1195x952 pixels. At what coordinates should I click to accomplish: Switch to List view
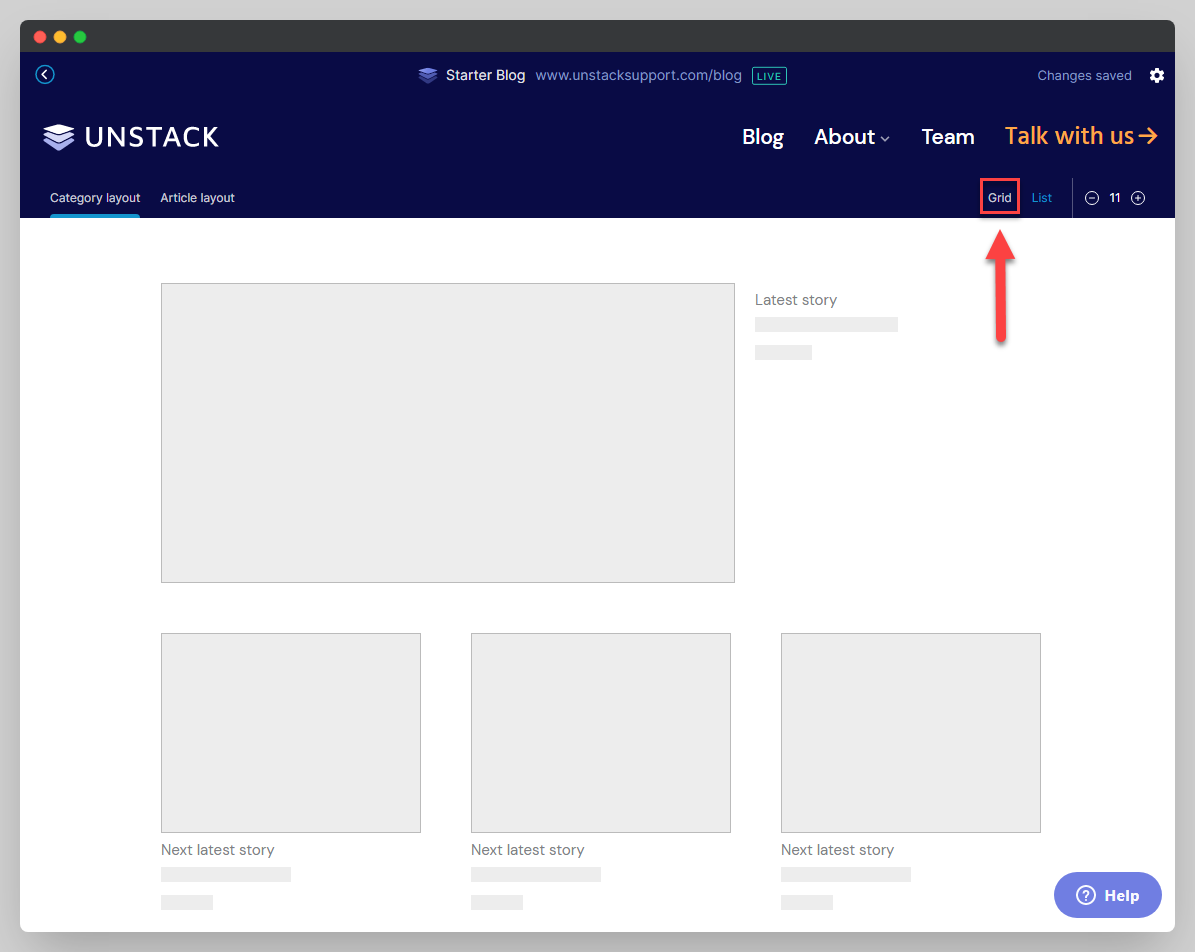[x=1041, y=198]
